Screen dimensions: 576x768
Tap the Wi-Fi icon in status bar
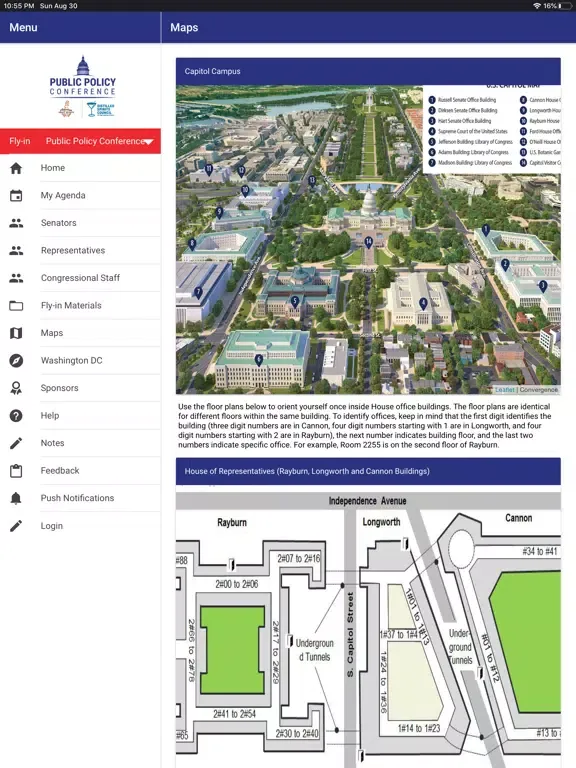click(x=537, y=6)
